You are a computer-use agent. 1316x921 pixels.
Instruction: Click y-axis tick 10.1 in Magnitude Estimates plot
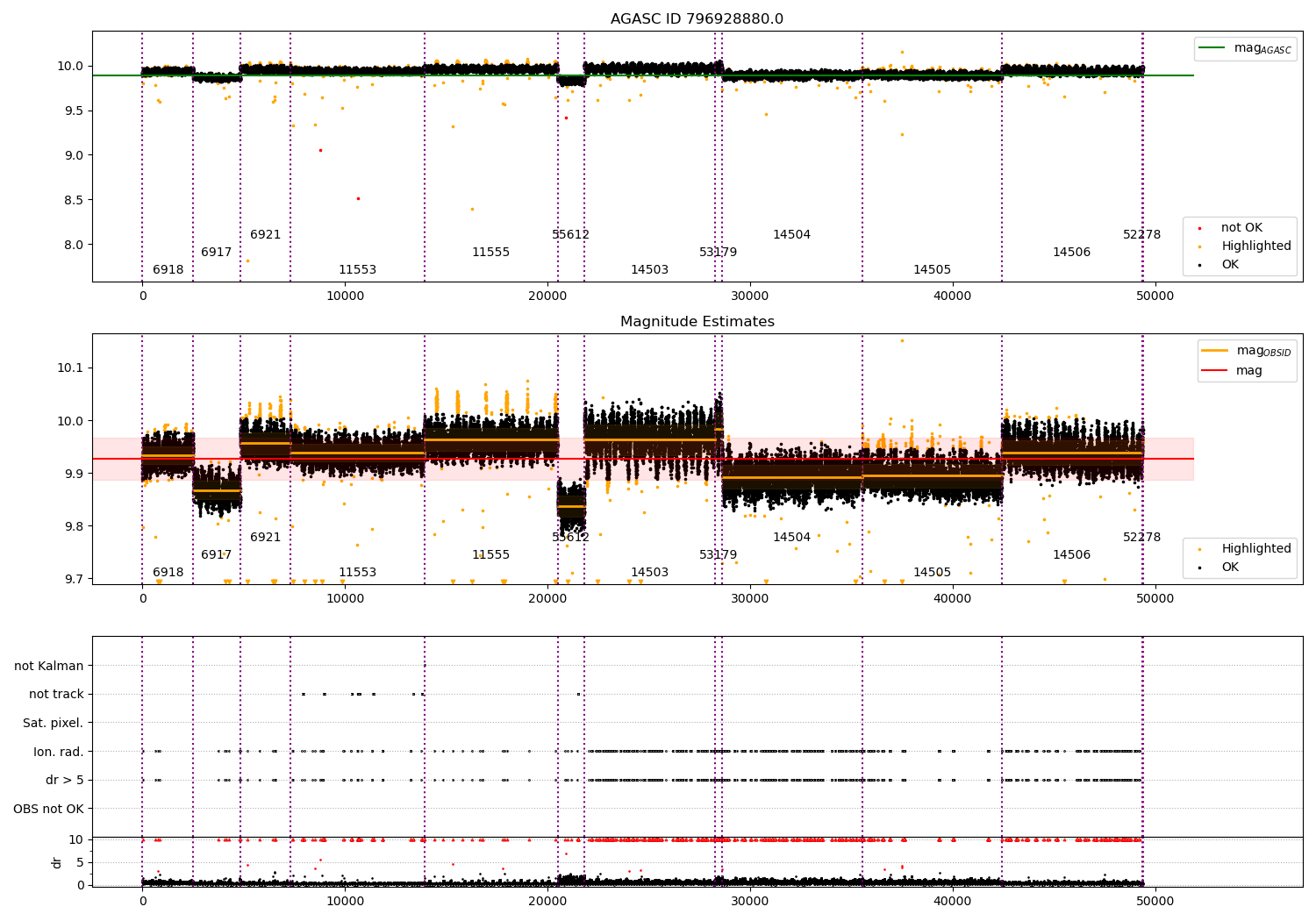coord(71,368)
